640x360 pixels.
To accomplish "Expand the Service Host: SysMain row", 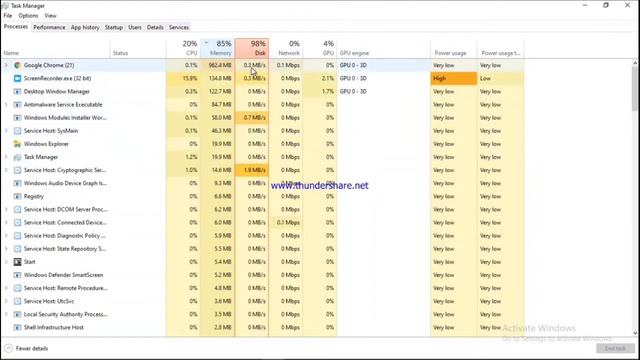I will coord(6,131).
